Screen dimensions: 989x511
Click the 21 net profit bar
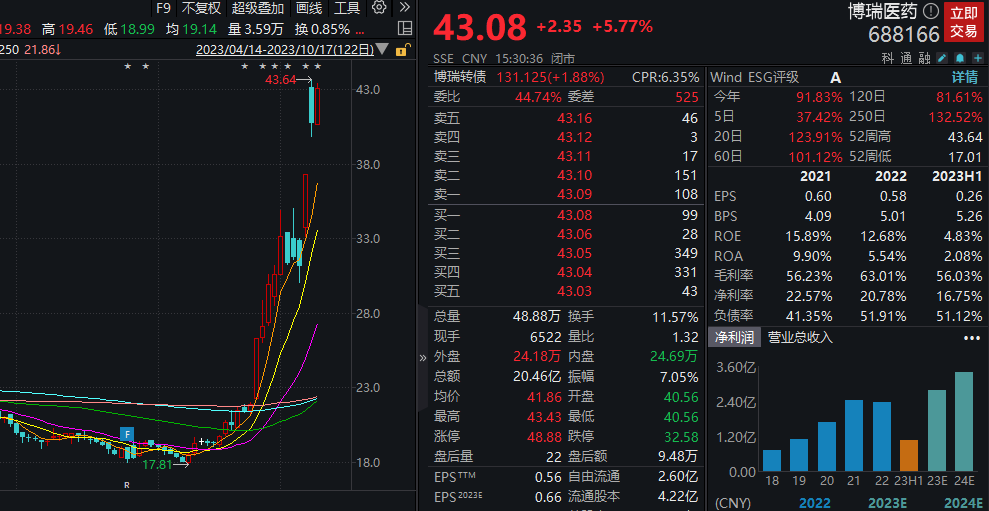tap(854, 435)
